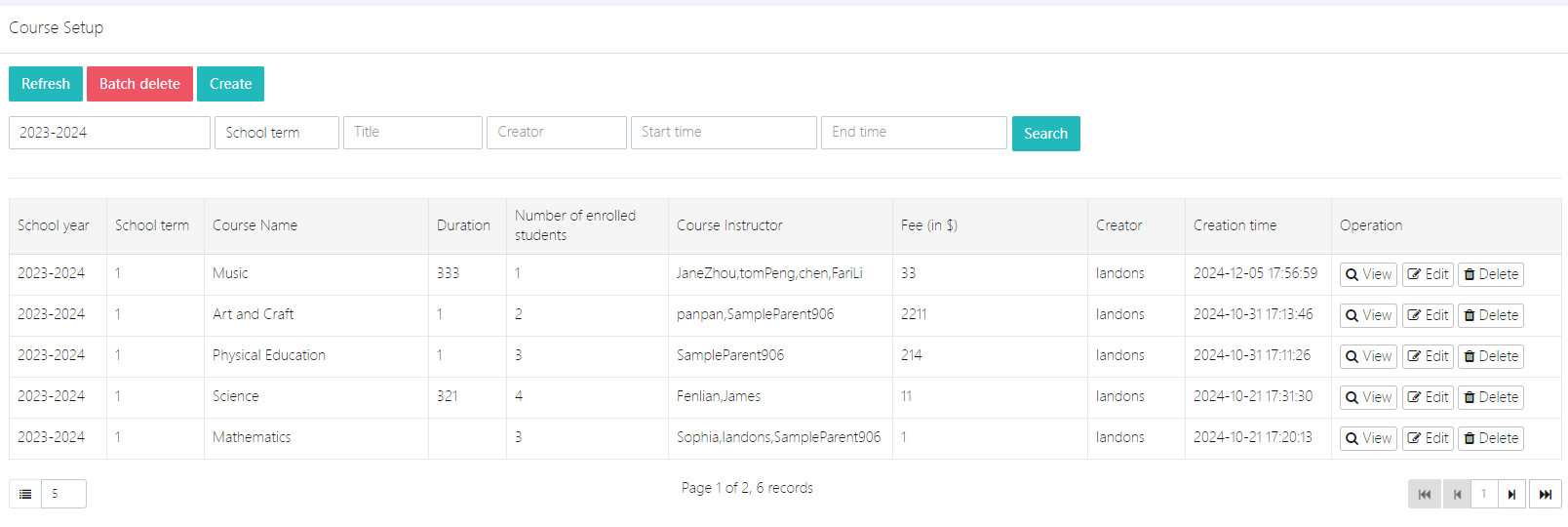
Task: Click the page size list icon
Action: [x=25, y=494]
